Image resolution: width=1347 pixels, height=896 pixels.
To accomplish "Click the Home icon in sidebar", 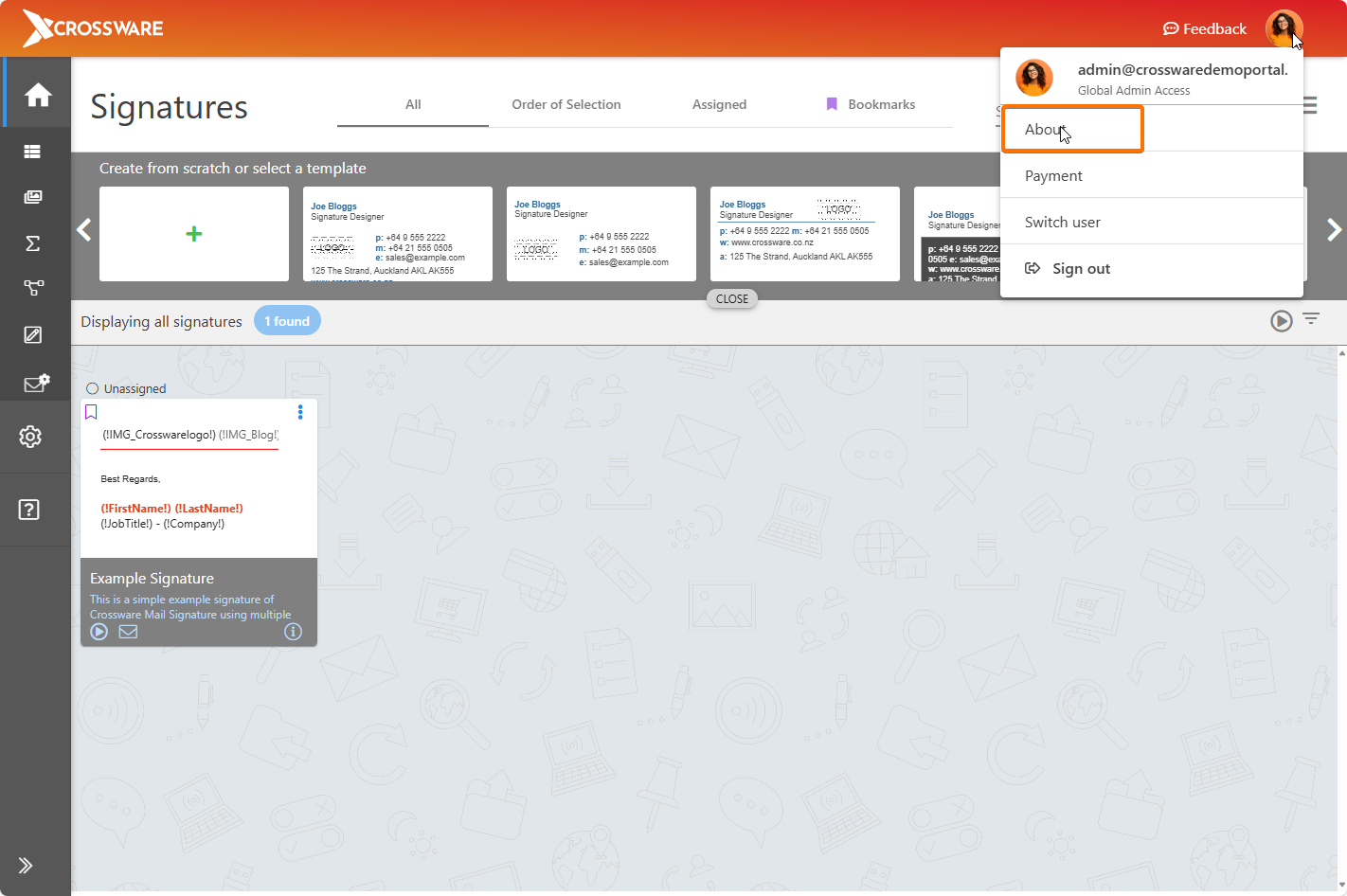I will pos(38,95).
